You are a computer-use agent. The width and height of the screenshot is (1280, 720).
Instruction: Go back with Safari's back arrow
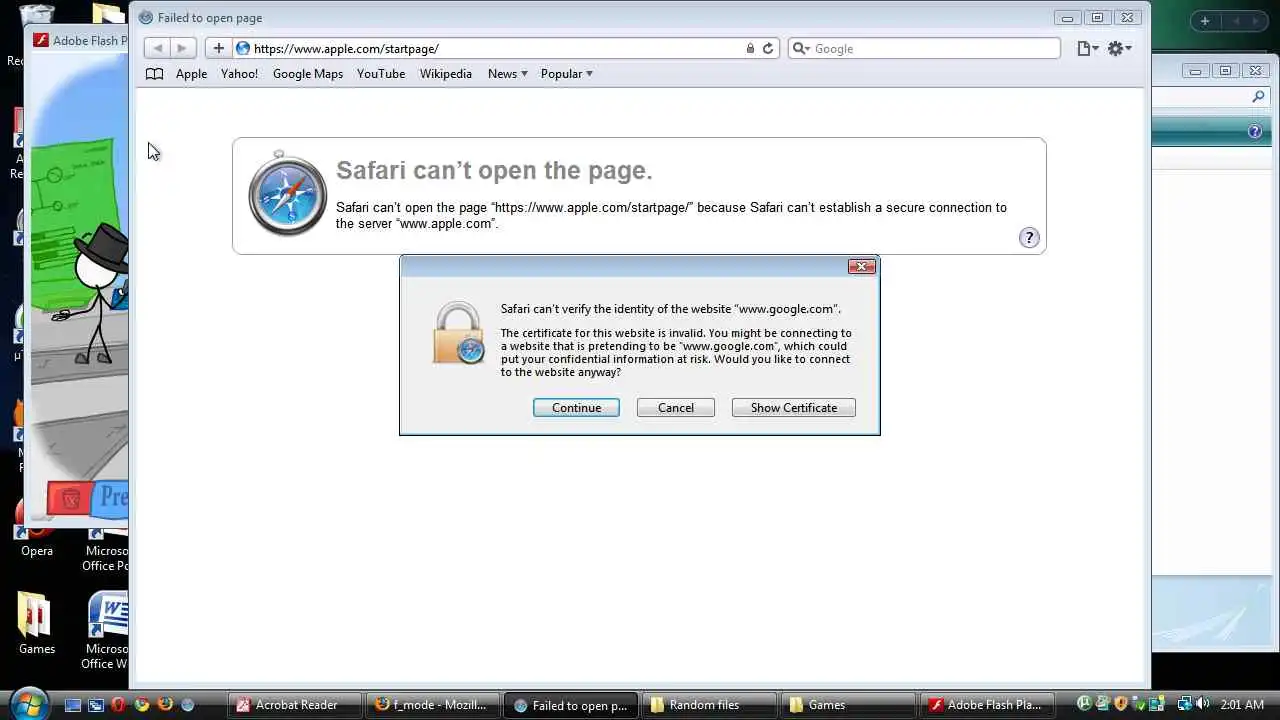click(157, 48)
